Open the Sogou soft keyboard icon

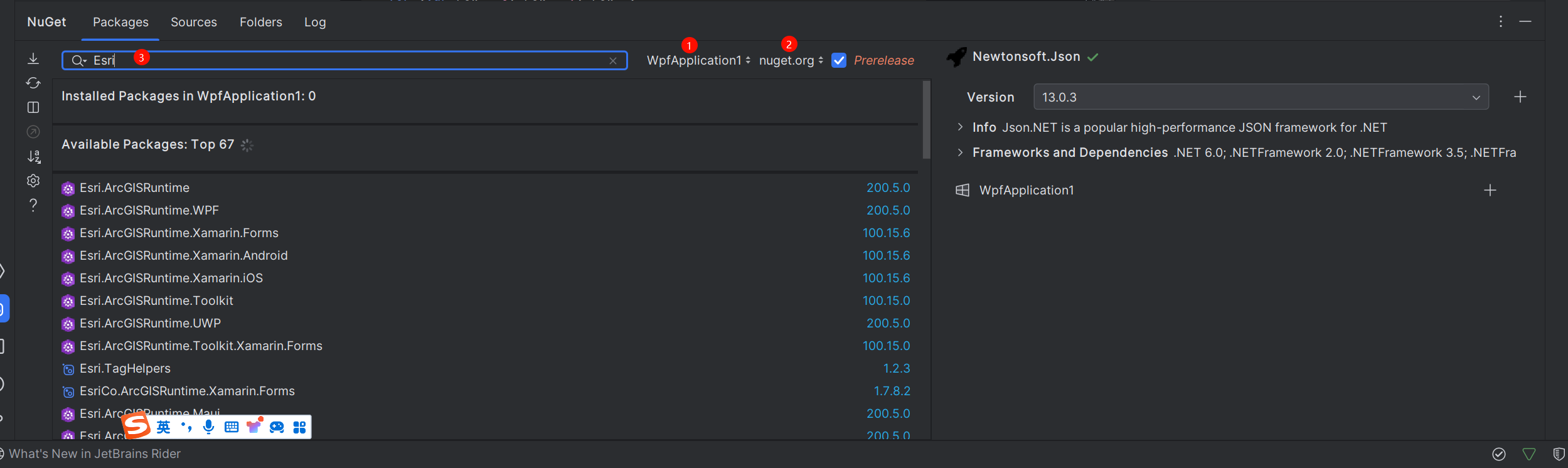pyautogui.click(x=232, y=427)
